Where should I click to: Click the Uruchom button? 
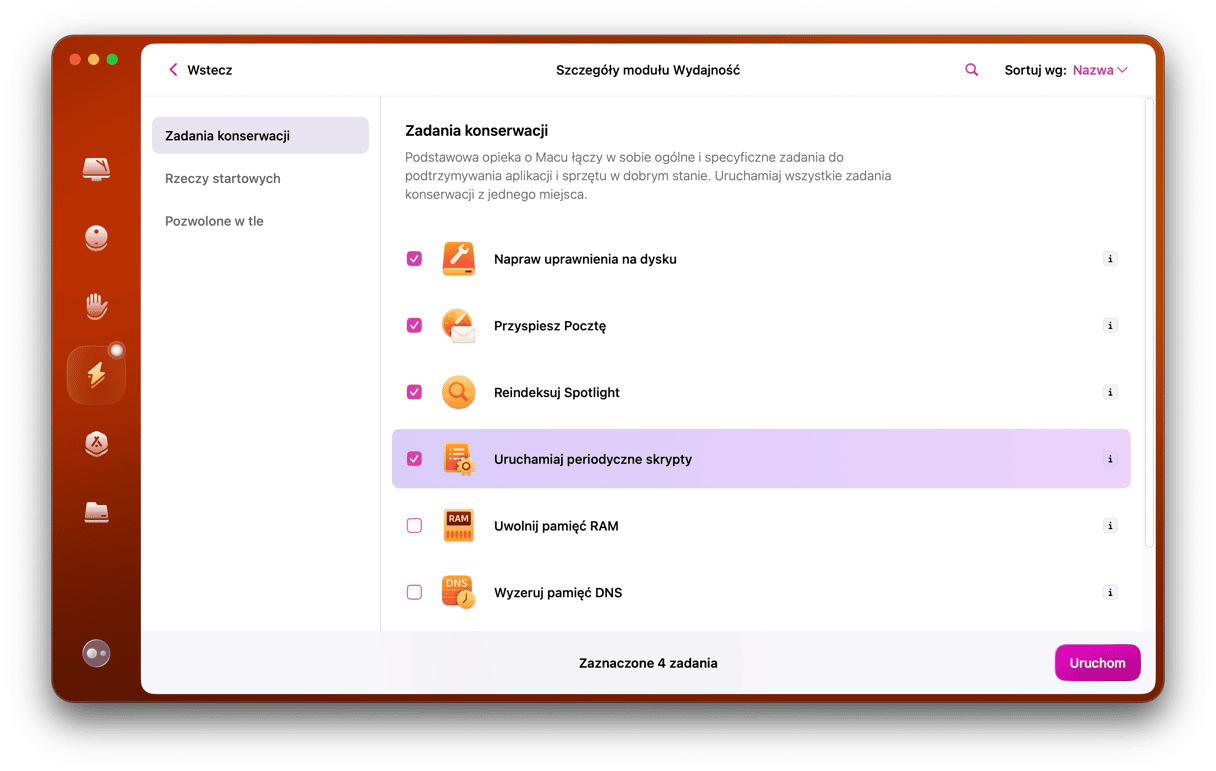1097,663
